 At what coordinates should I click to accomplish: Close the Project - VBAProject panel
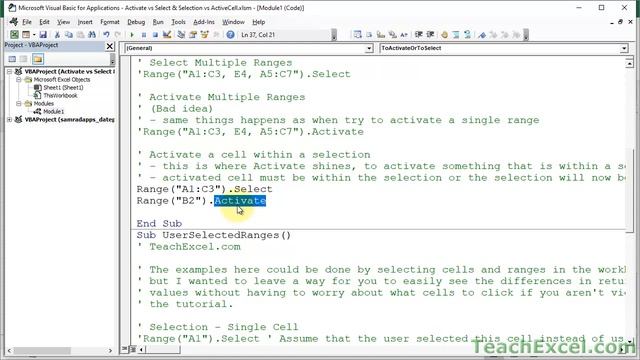[x=110, y=46]
